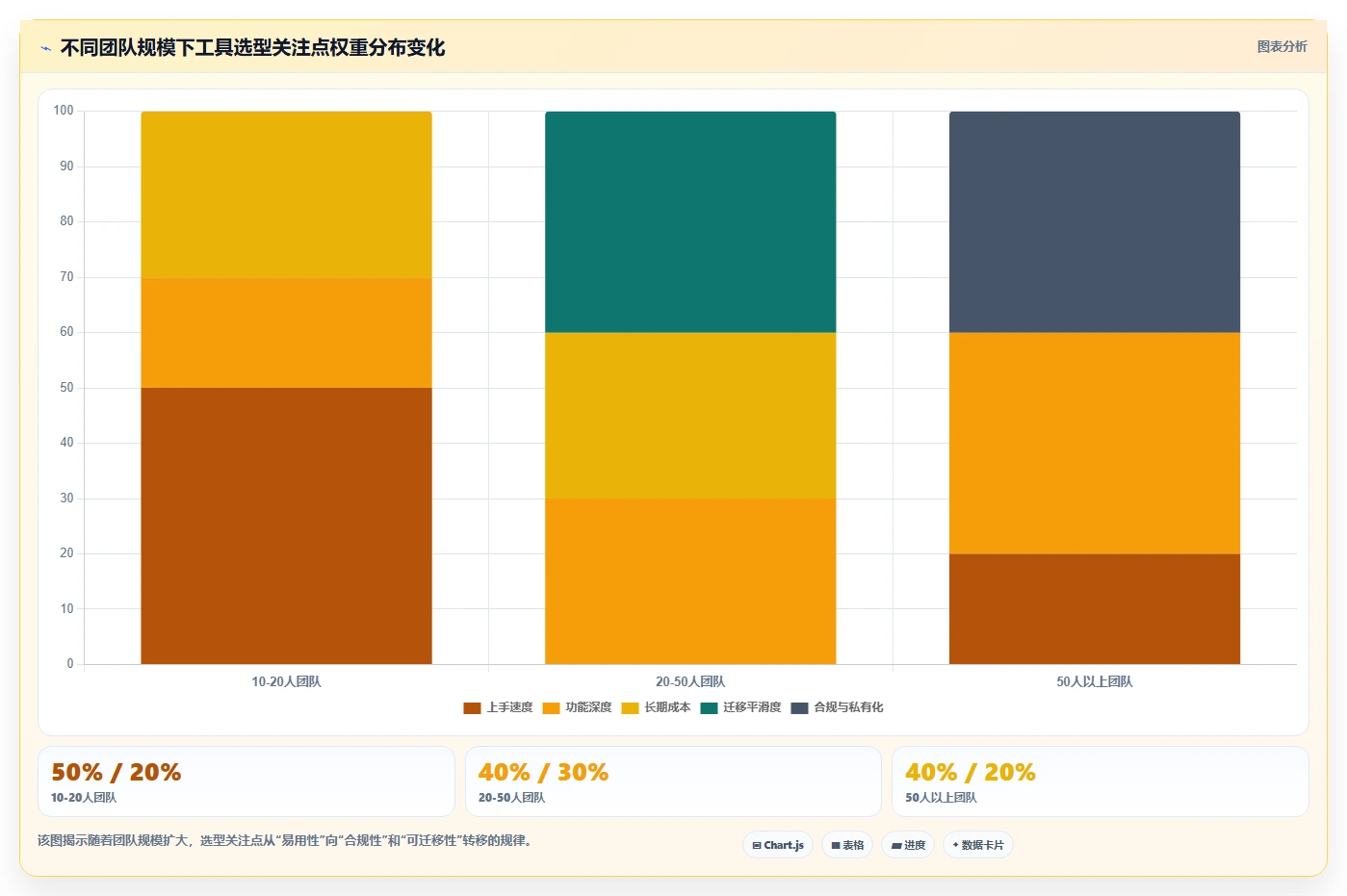Click the 上手速度 segment in 50人以上团队 bar
The image size is (1347, 896).
click(1095, 609)
